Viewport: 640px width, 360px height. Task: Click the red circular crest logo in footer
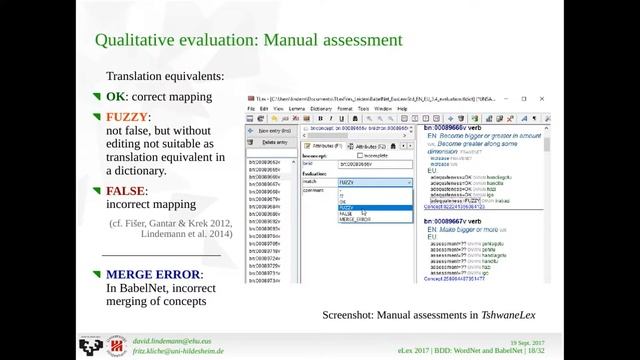pyautogui.click(x=116, y=346)
